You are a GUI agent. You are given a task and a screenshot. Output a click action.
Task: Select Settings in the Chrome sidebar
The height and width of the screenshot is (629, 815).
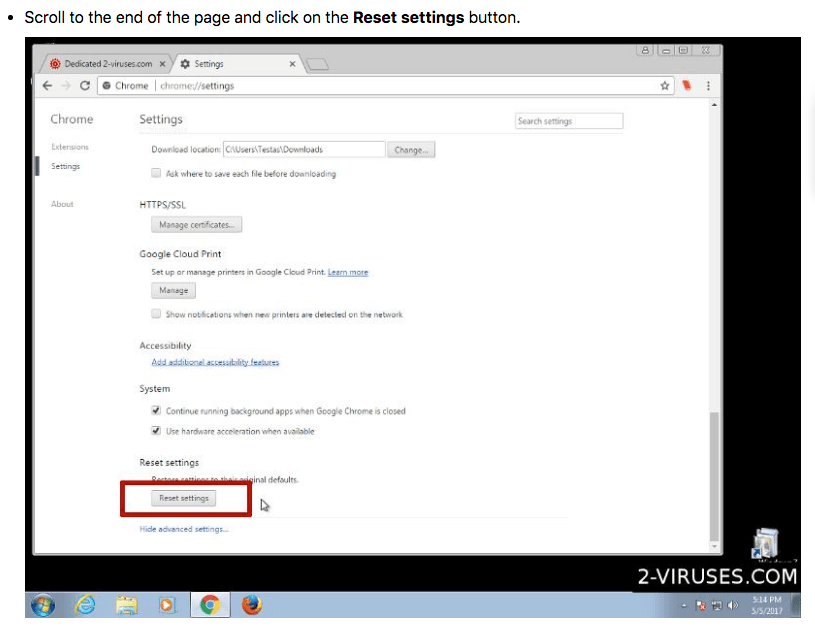pyautogui.click(x=65, y=166)
